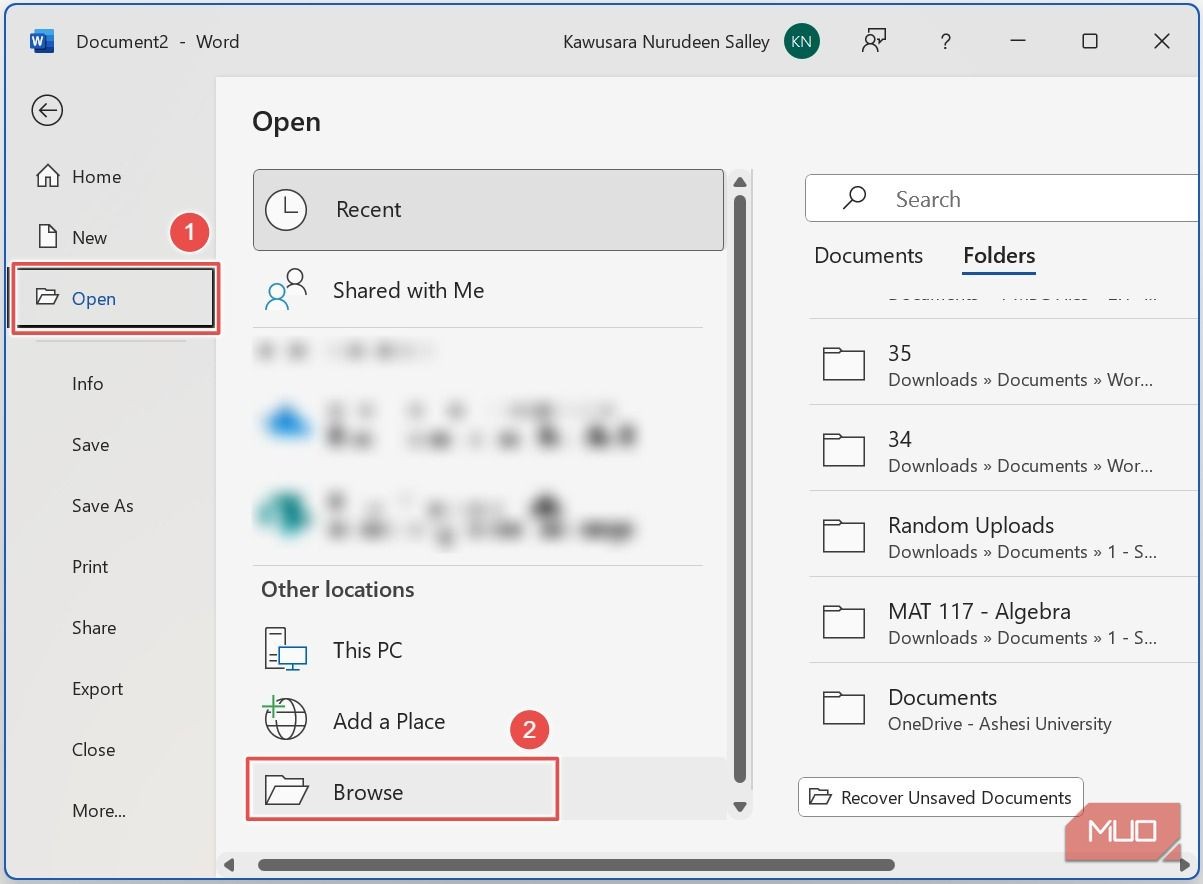Click into the Search field
Screen dimensions: 1203x884
(x=1003, y=199)
